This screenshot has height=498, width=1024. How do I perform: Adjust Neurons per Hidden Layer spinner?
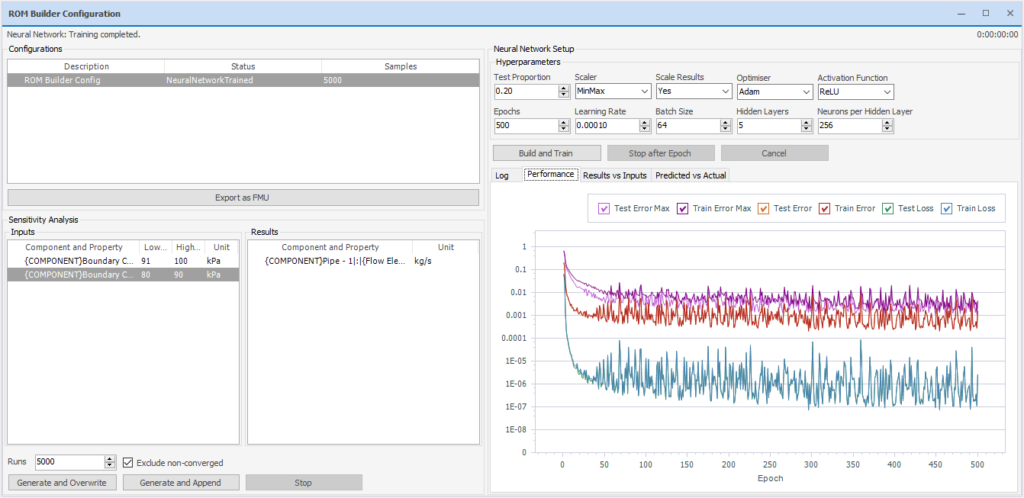click(x=887, y=125)
